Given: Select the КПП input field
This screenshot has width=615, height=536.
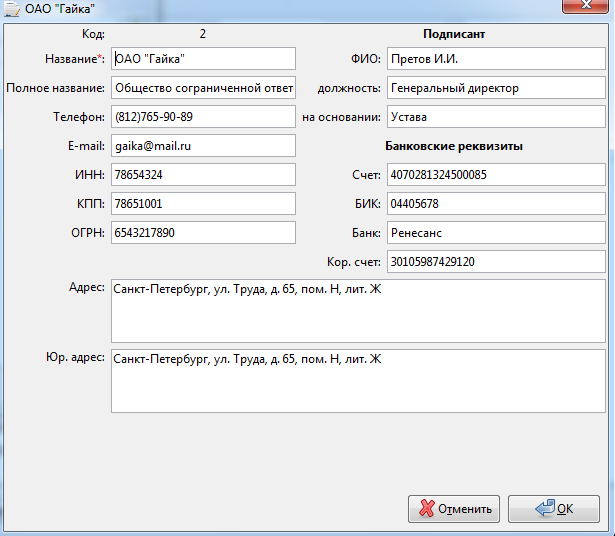Looking at the screenshot, I should tap(203, 204).
